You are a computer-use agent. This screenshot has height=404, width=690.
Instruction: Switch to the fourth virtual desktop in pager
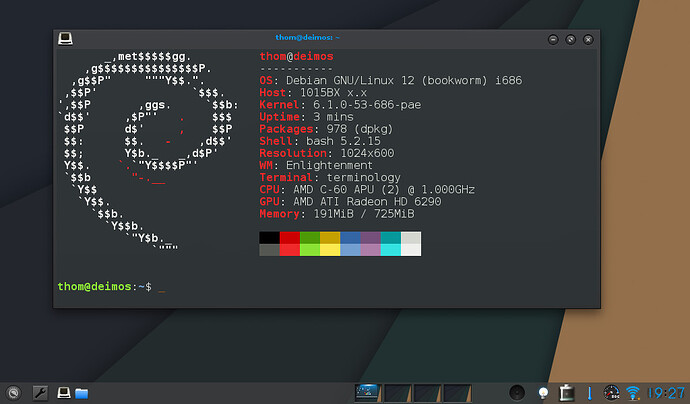click(457, 393)
